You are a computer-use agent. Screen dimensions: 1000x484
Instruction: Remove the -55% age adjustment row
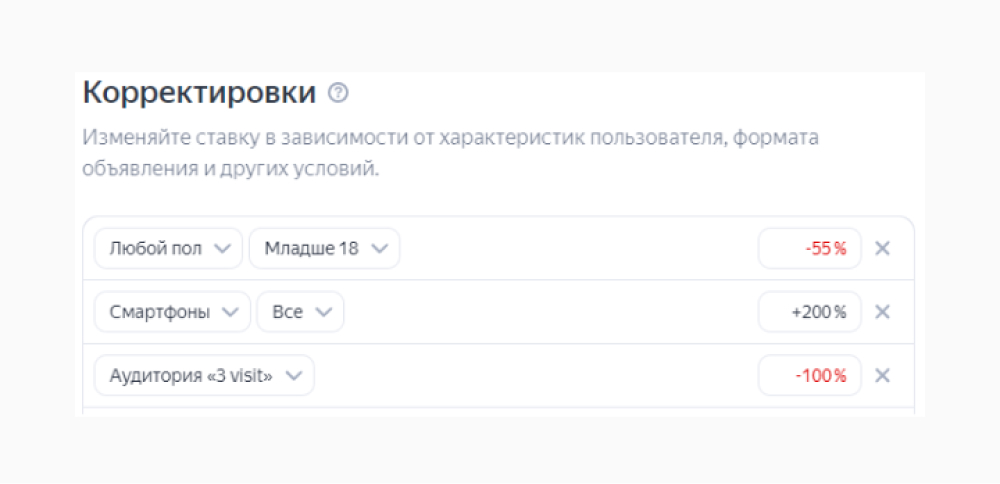pos(882,249)
